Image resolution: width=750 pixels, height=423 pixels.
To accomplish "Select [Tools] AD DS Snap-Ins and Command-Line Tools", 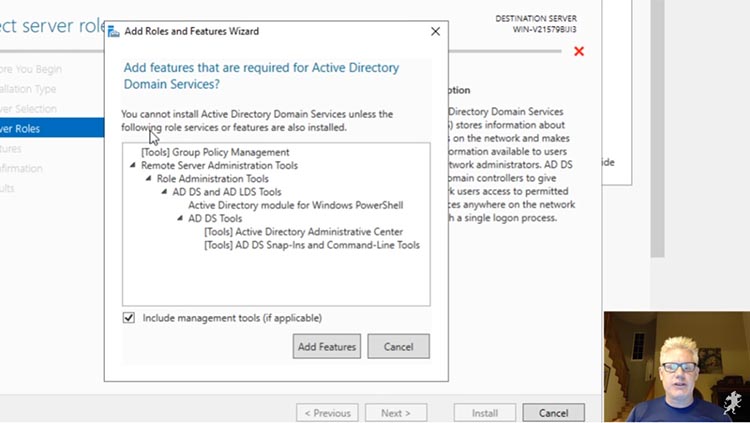I will [x=312, y=245].
